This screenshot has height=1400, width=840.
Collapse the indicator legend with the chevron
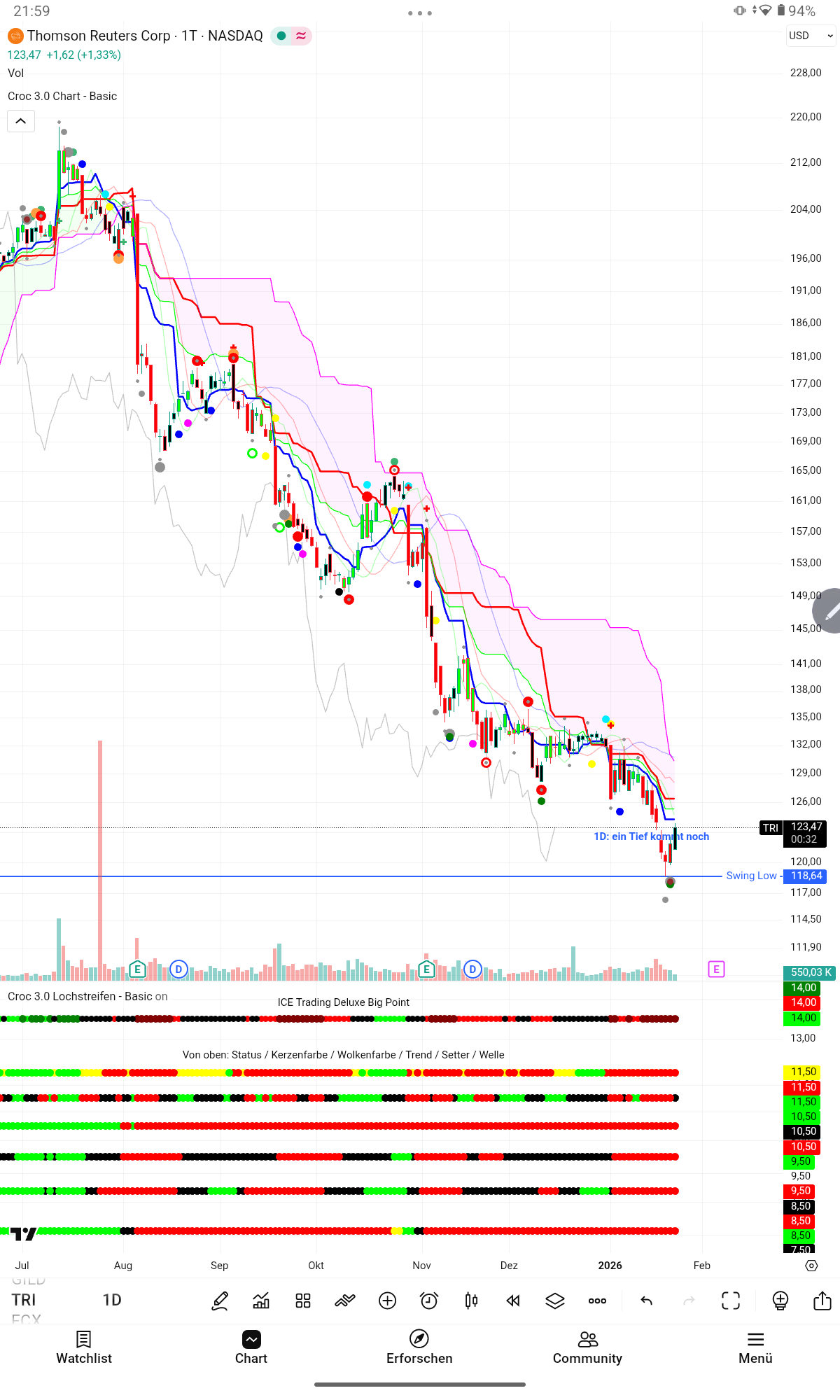21,121
